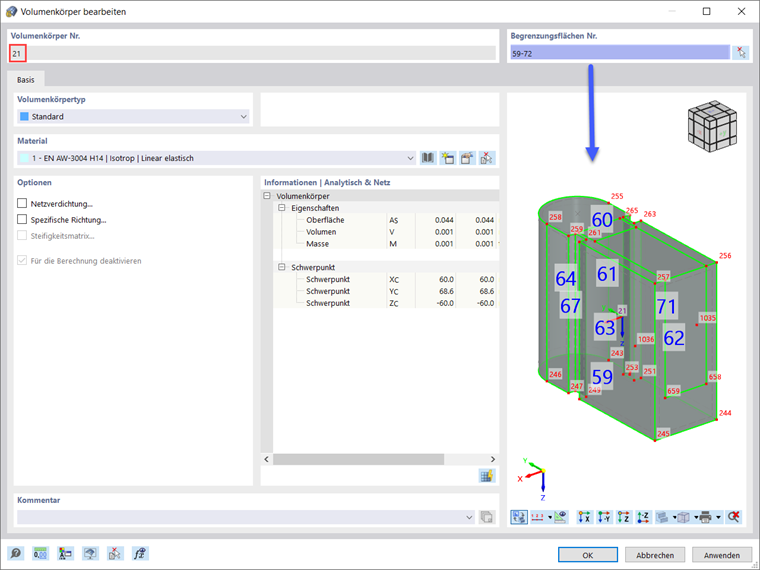Toggle Für die Berechnung deaktivieren checkbox

22,260
